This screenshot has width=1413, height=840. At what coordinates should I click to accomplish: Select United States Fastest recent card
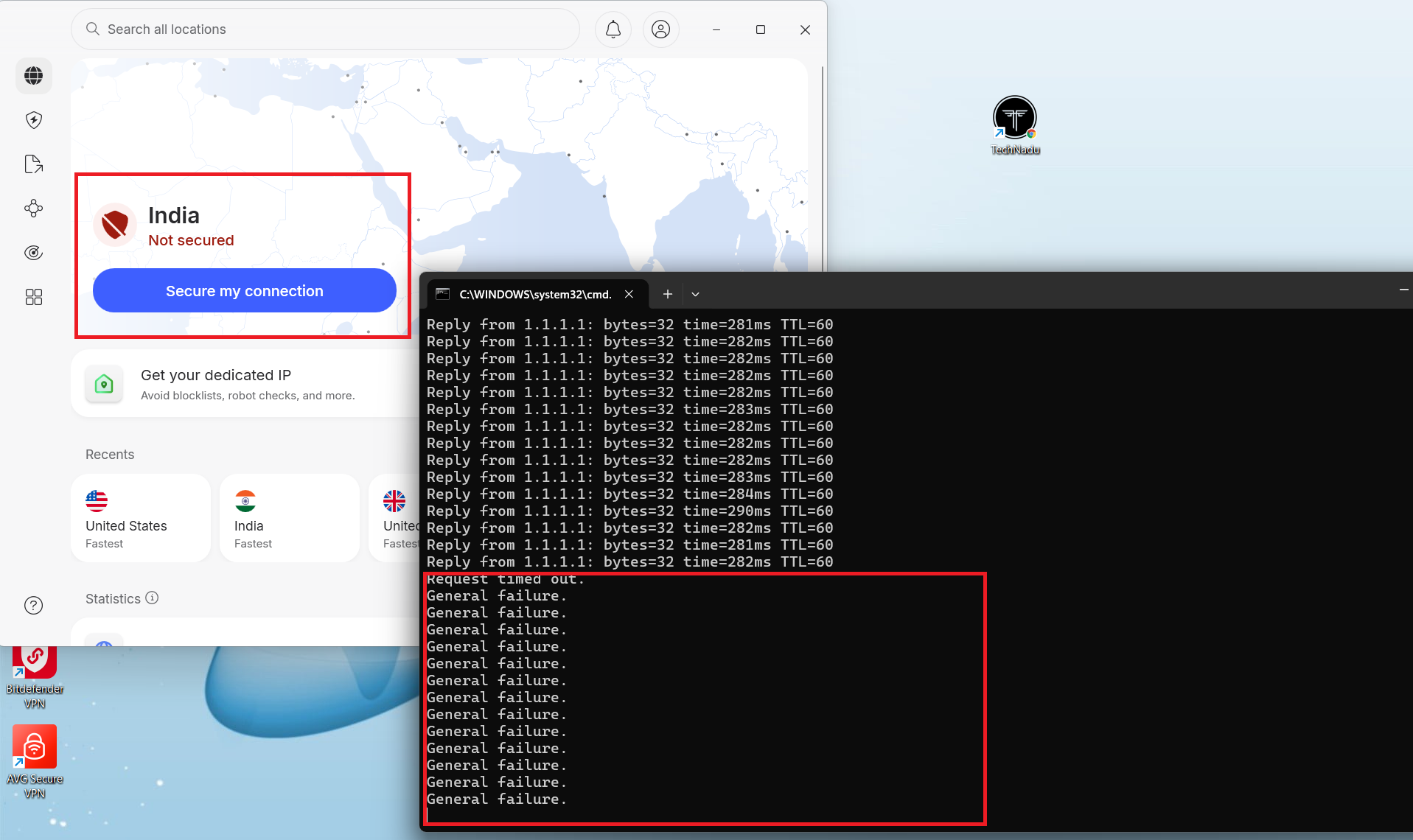[141, 518]
